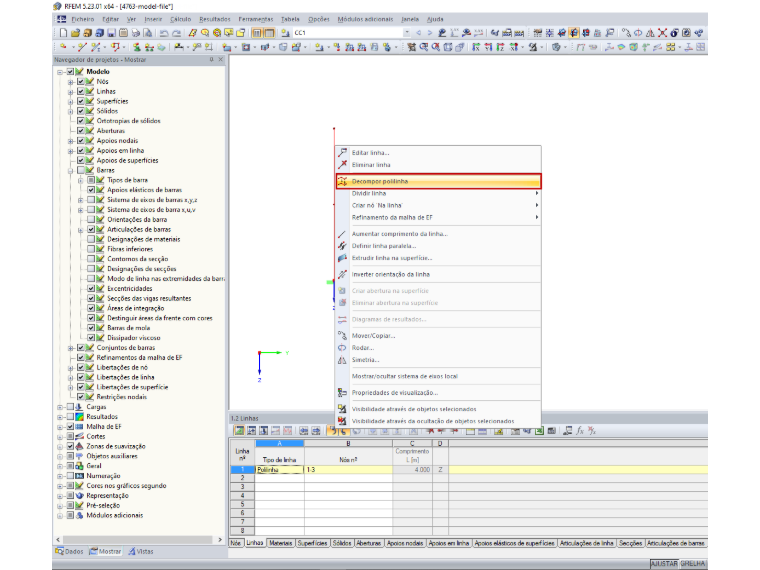
Task: Click the Rotate toolbar icon near top right
Action: click(x=638, y=33)
